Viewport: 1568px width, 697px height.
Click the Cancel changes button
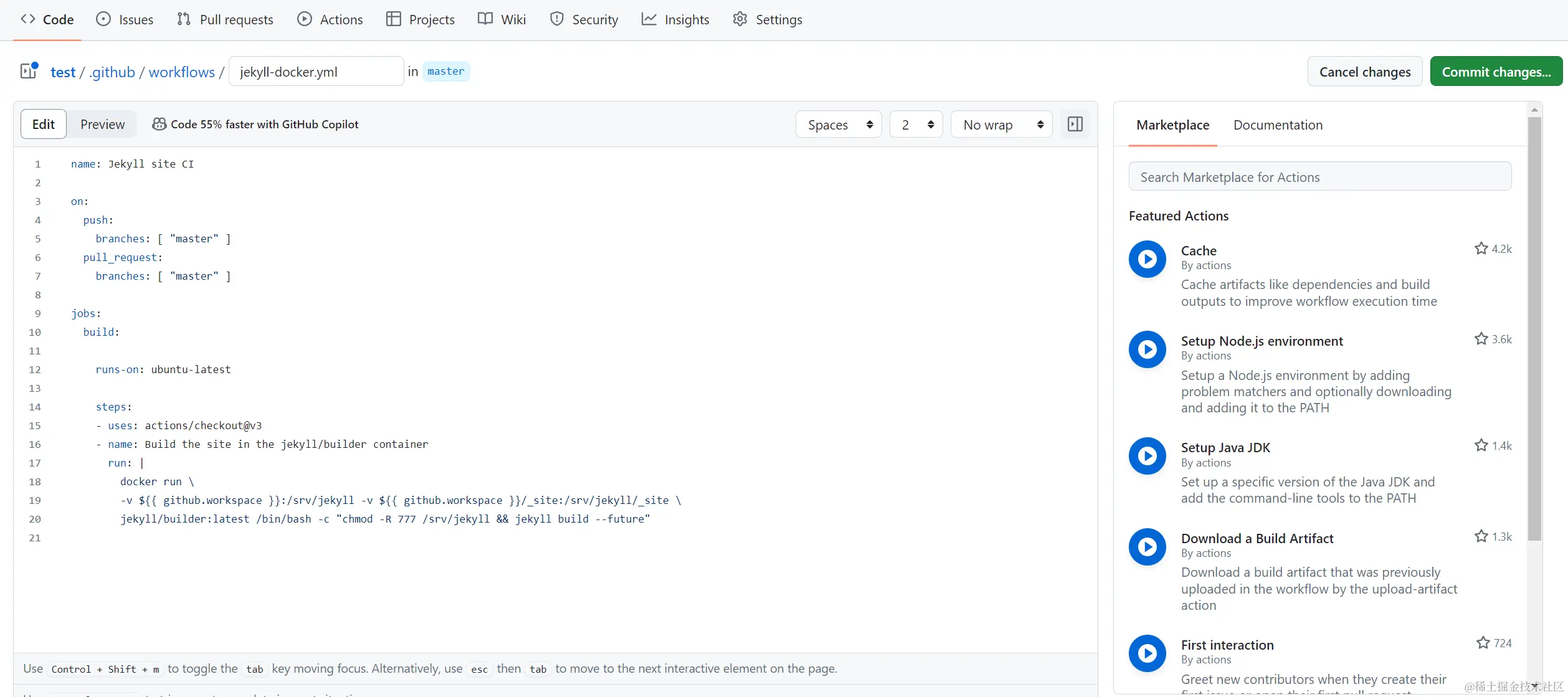(x=1364, y=72)
